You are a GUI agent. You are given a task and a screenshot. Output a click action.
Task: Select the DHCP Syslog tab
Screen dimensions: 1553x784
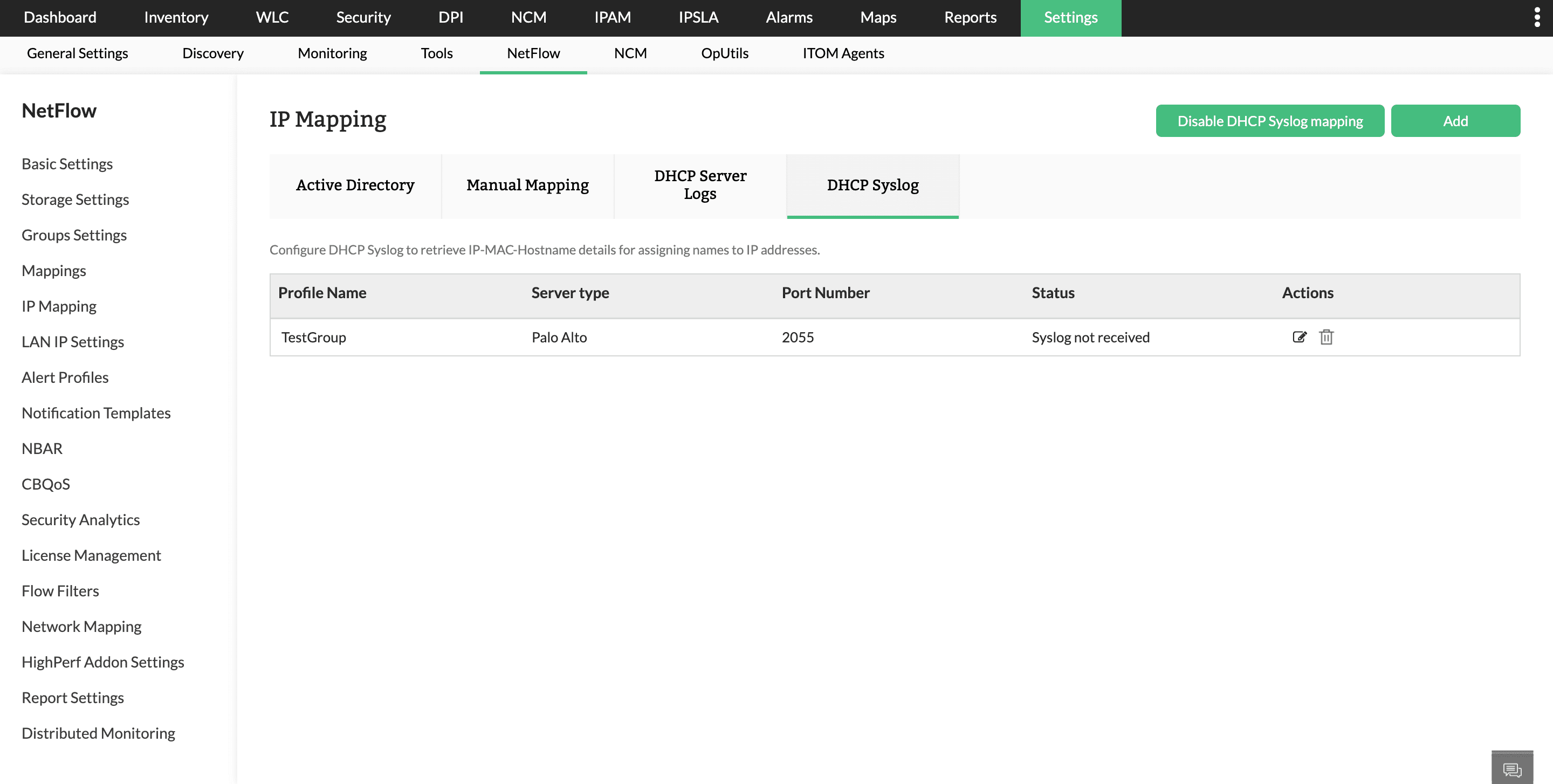click(x=872, y=185)
